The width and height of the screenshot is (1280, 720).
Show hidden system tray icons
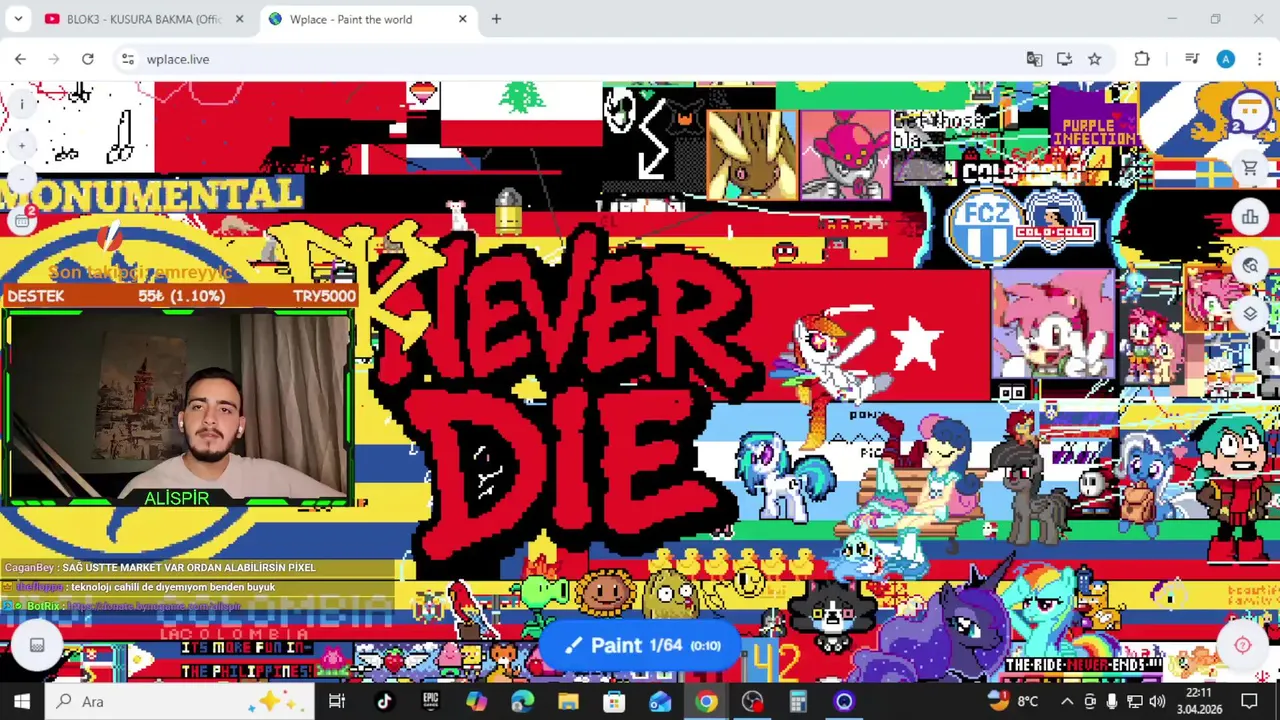(x=1067, y=701)
